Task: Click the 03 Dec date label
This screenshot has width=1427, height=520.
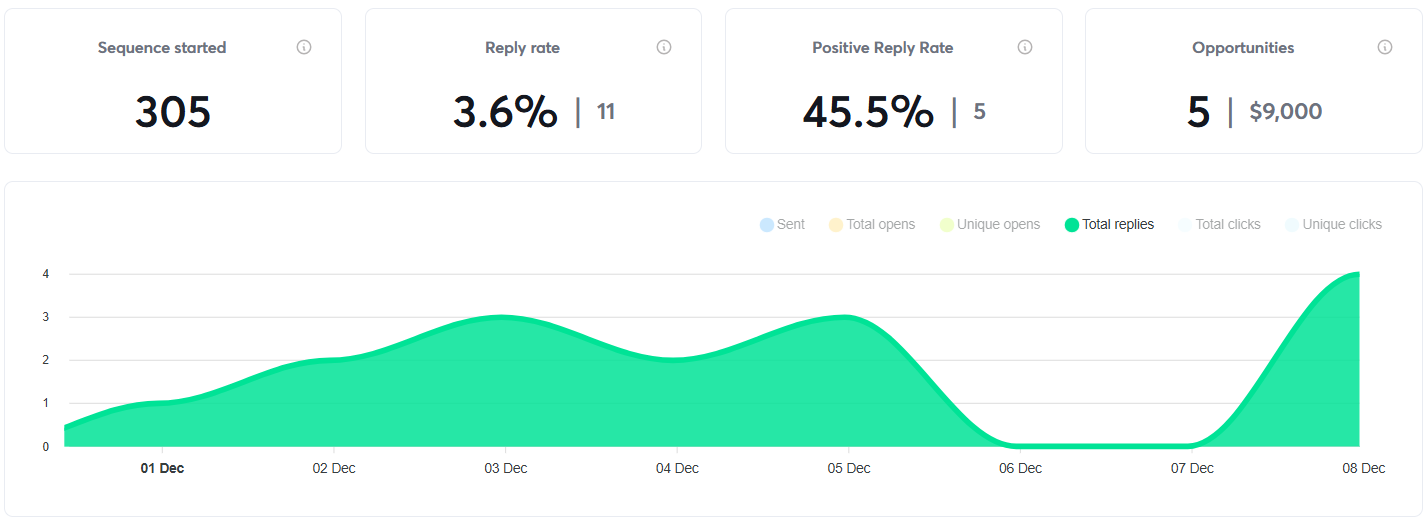Action: pos(506,468)
